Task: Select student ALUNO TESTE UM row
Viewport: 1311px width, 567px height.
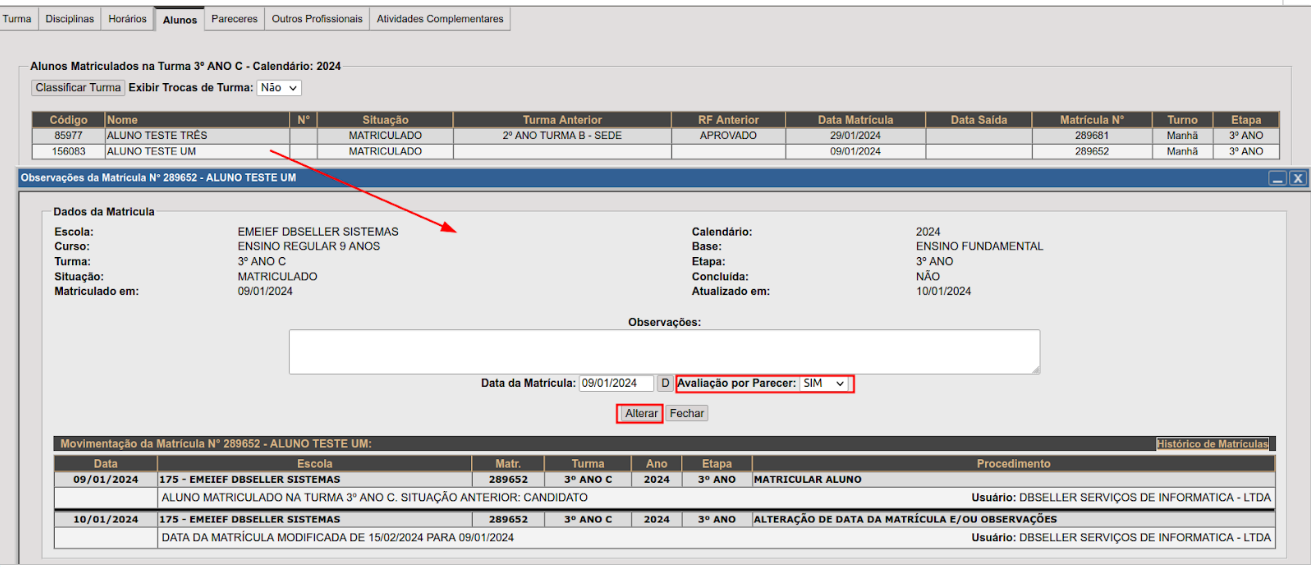Action: [x=655, y=152]
